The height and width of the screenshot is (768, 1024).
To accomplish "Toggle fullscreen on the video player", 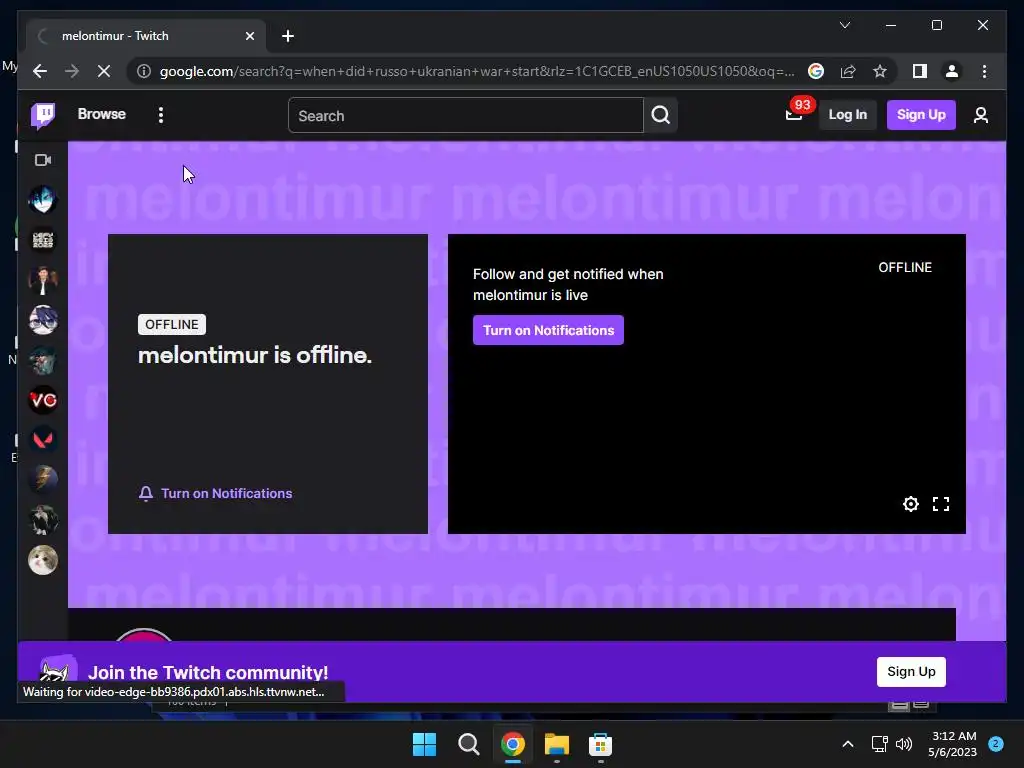I will [x=941, y=504].
